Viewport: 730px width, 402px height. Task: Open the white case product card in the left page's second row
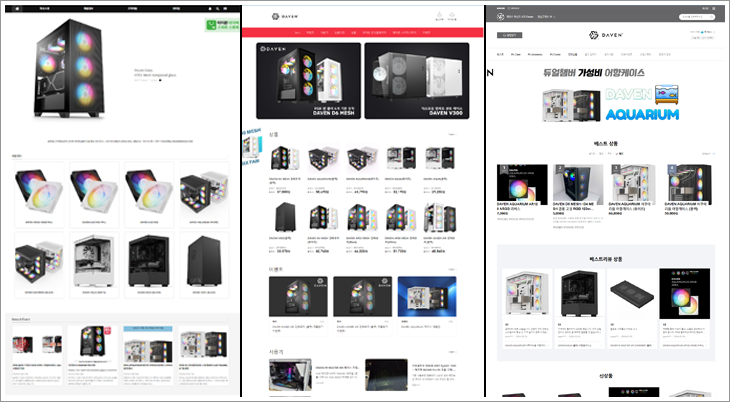click(x=94, y=265)
